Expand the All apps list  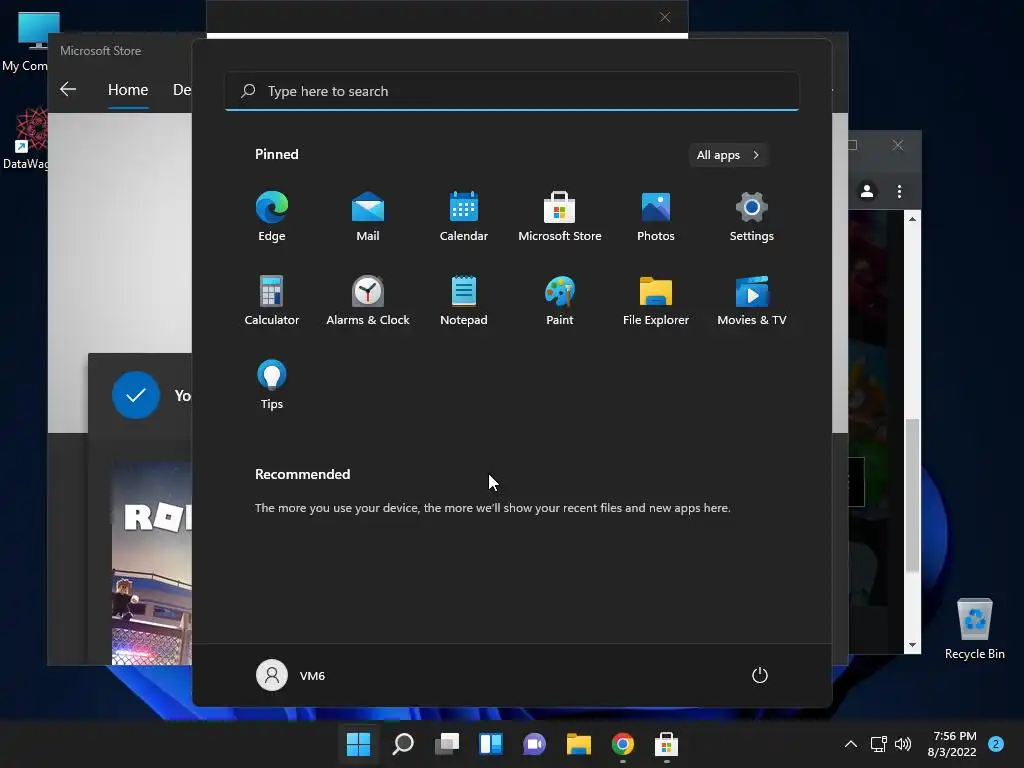(728, 155)
